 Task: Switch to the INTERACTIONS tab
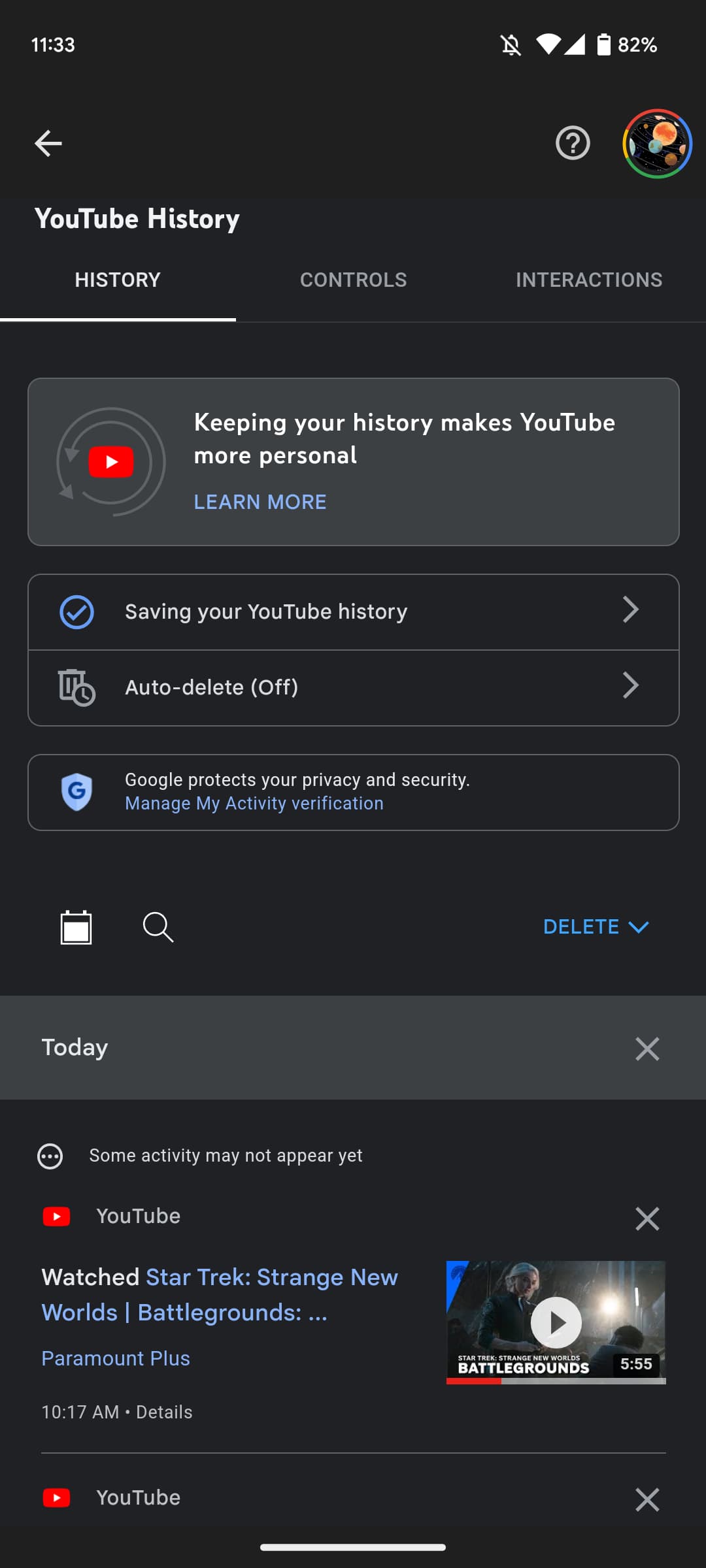[x=588, y=280]
